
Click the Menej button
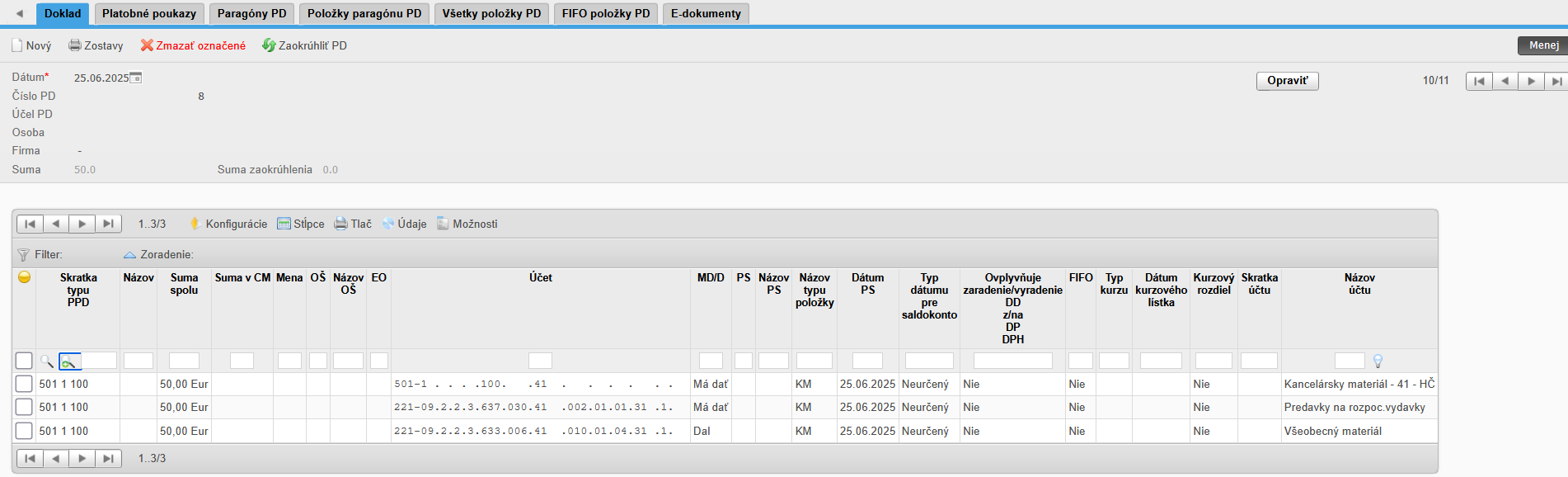click(1543, 45)
